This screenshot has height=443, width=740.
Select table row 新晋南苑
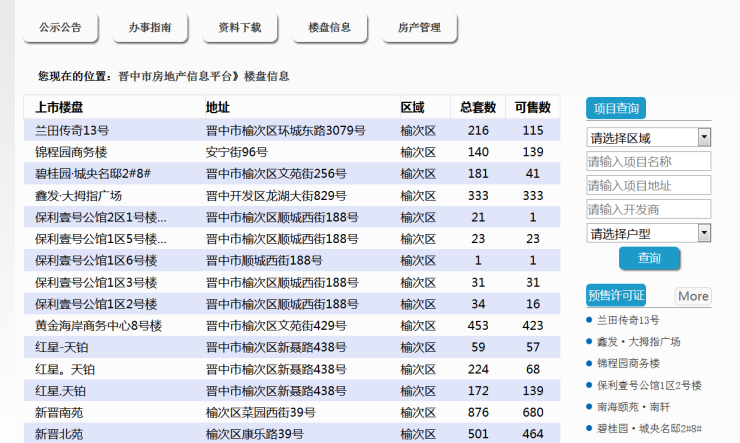point(292,412)
